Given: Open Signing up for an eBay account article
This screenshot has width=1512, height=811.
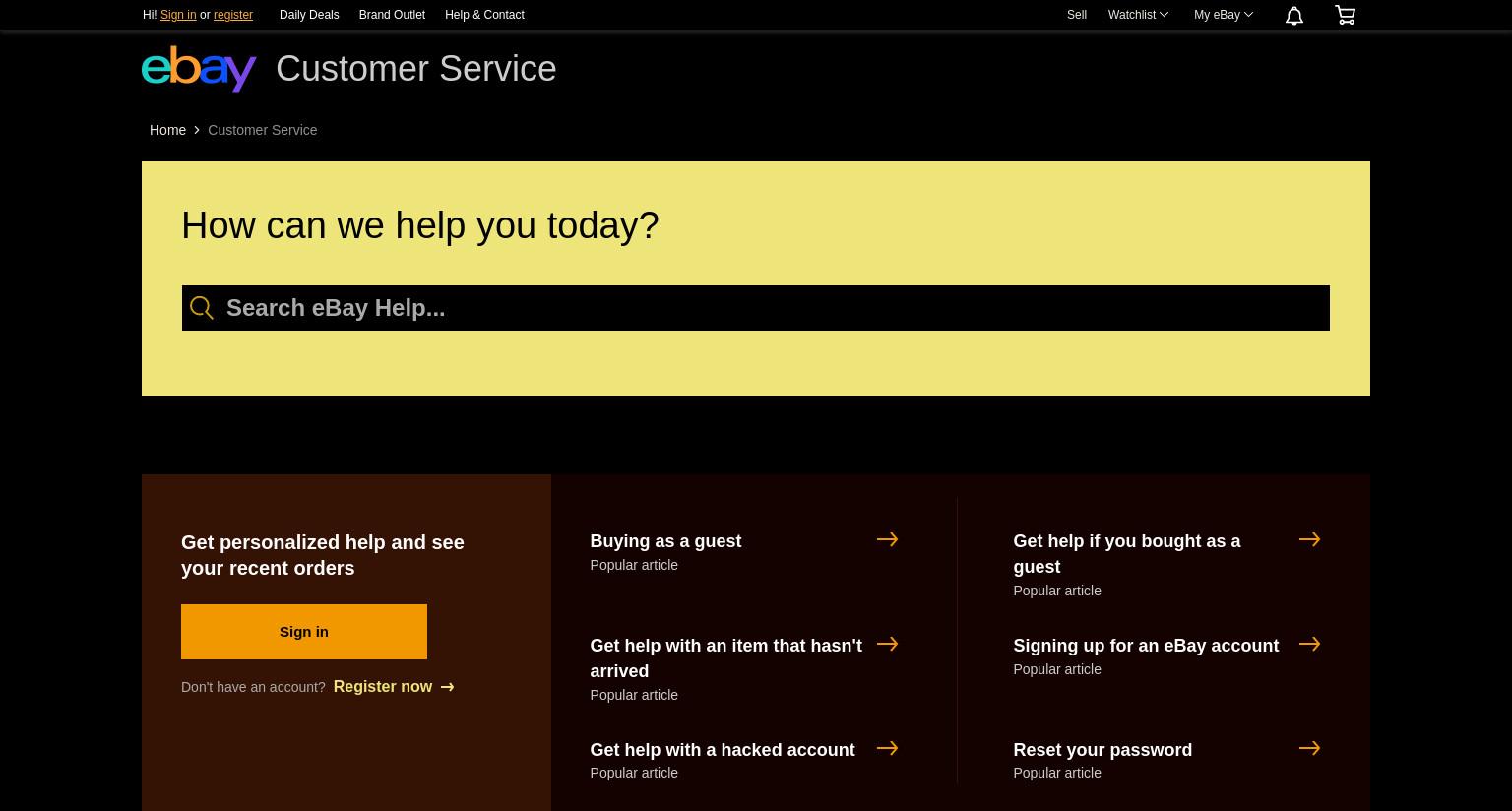Looking at the screenshot, I should (x=1146, y=646).
